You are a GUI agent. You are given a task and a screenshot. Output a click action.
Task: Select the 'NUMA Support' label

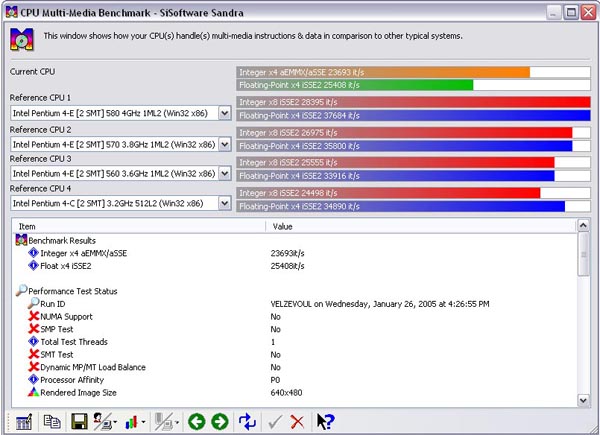click(x=66, y=317)
